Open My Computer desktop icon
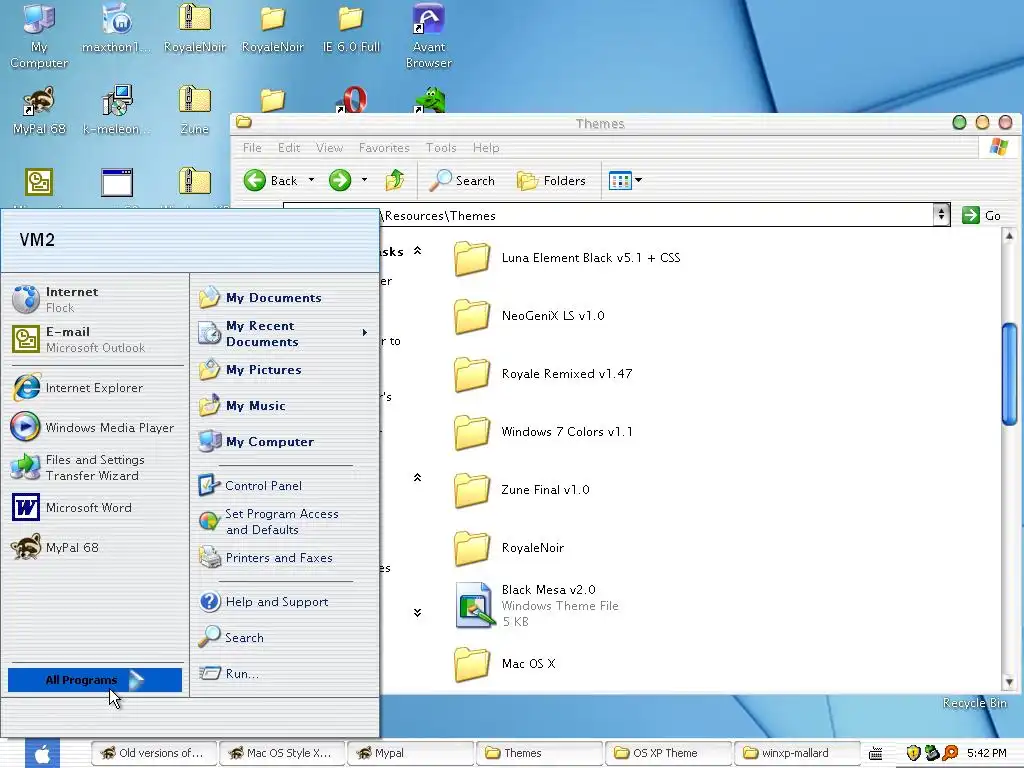 click(x=39, y=35)
